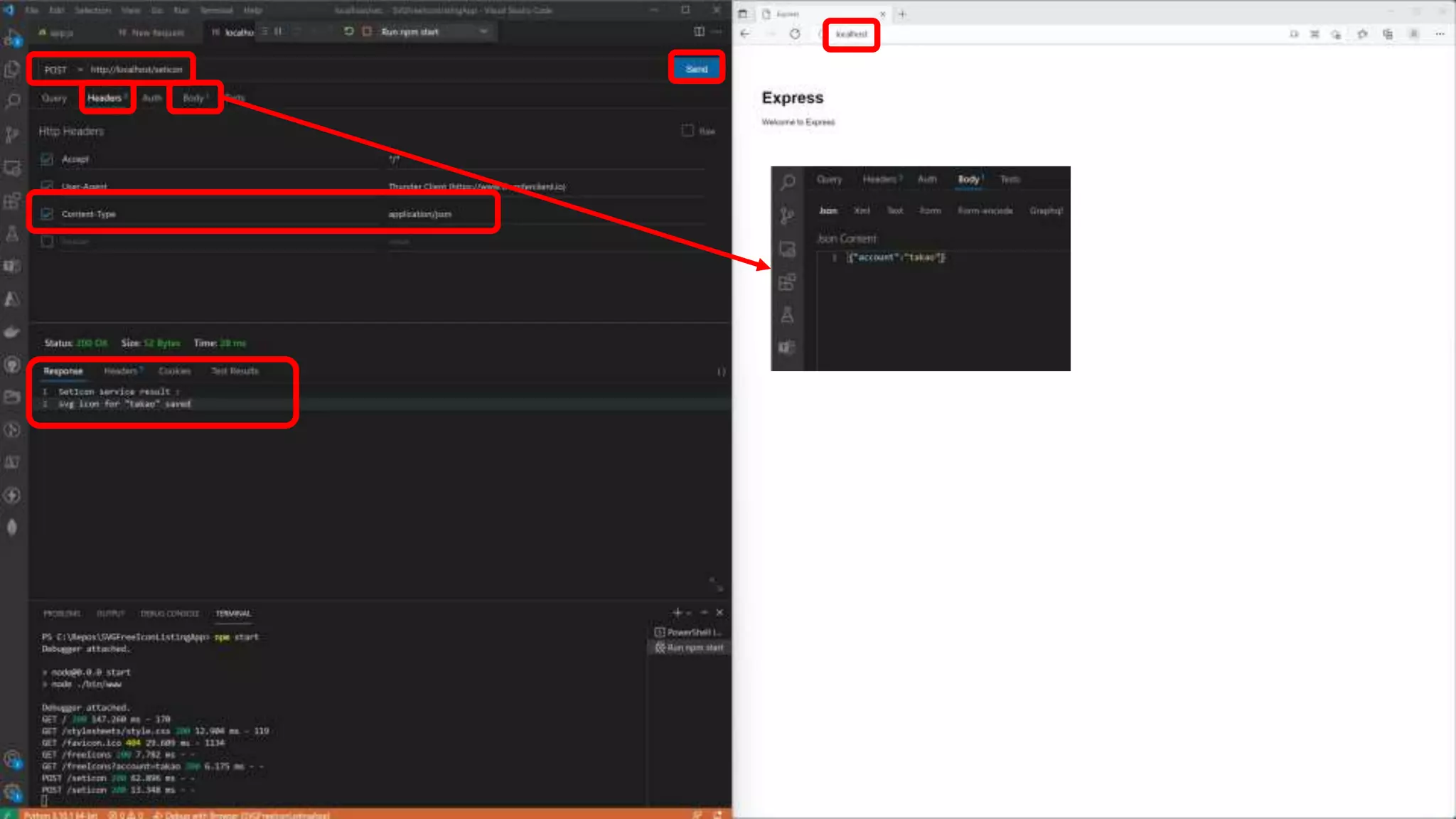Viewport: 1456px width, 819px height.
Task: Uncheck the User-Agent header checkbox
Action: click(x=47, y=186)
